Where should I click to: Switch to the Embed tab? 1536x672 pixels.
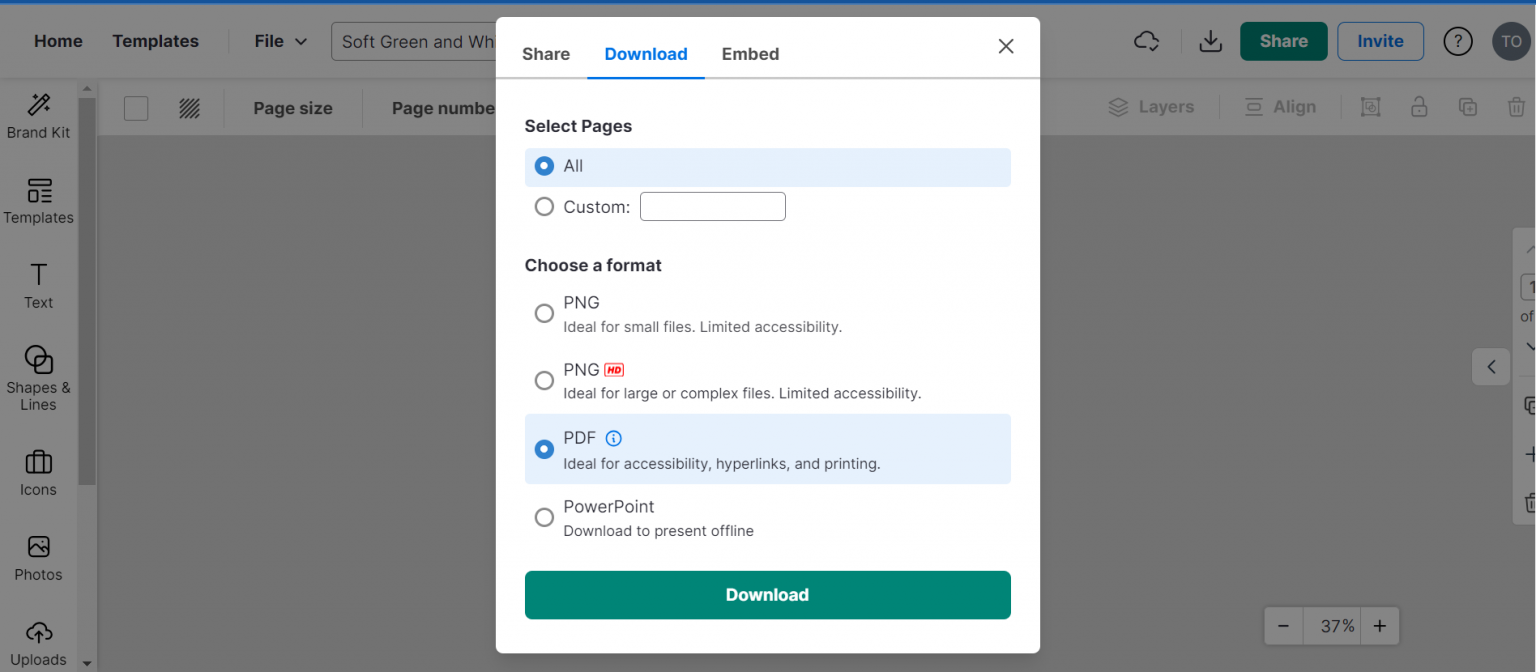point(750,54)
